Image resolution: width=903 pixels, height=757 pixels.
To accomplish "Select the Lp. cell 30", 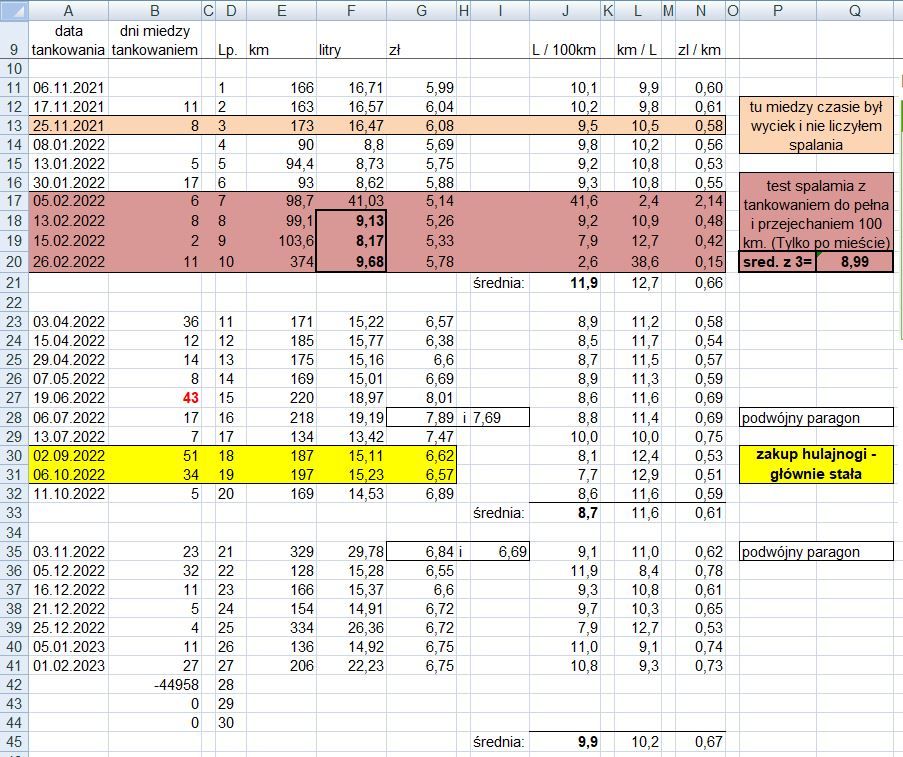I will point(231,722).
